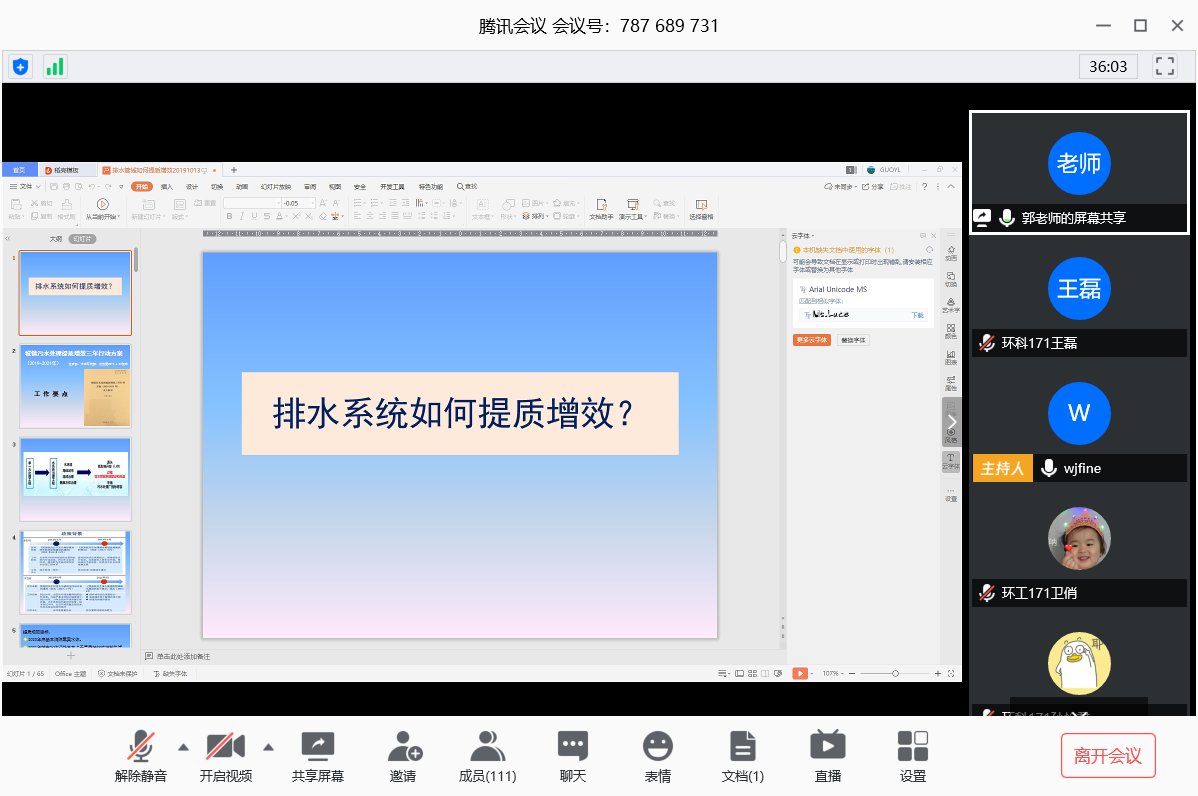
Task: Click the 直播 live stream icon
Action: point(827,748)
